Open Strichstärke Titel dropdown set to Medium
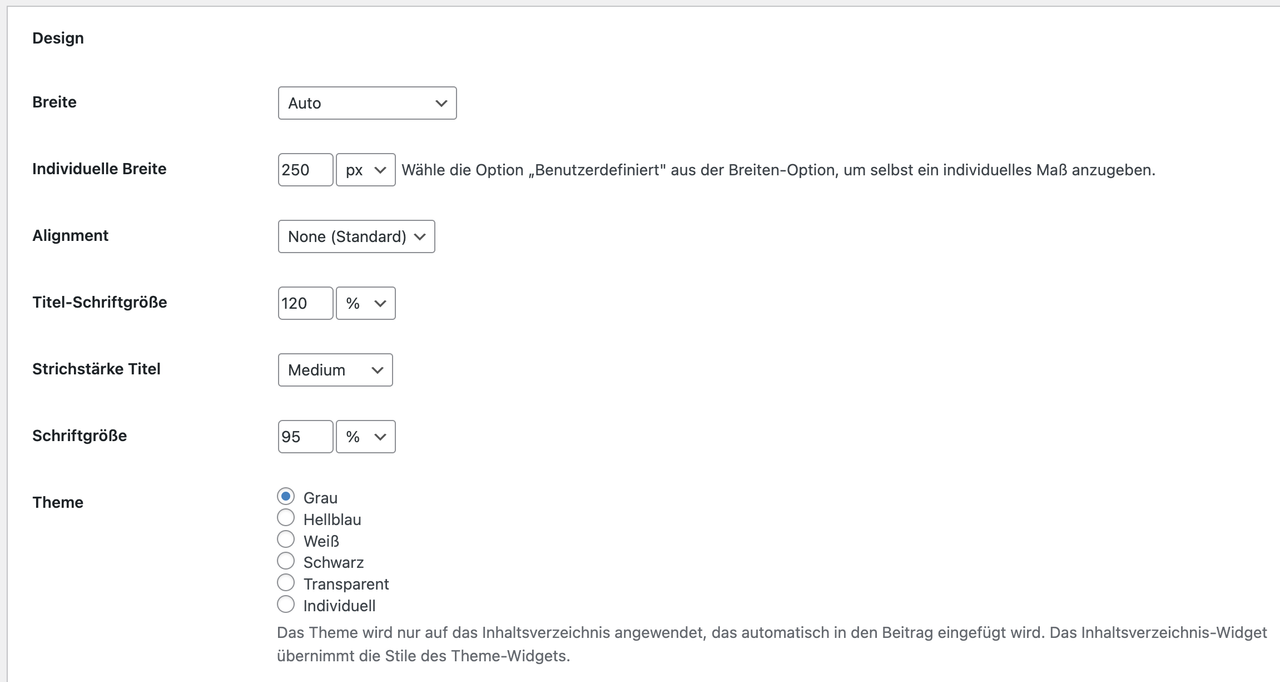This screenshot has height=682, width=1280. (335, 370)
